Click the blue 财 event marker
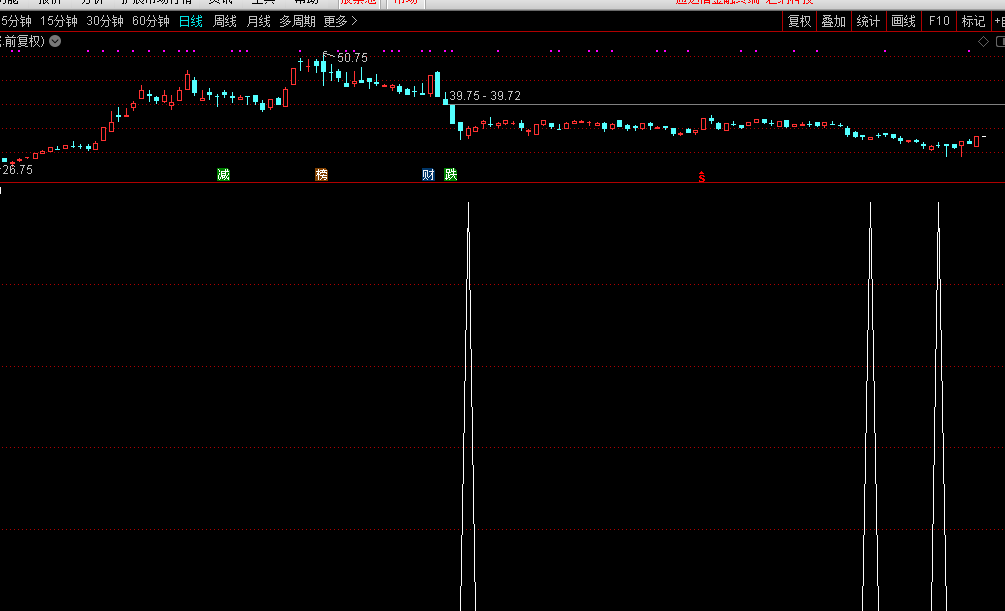 (428, 175)
